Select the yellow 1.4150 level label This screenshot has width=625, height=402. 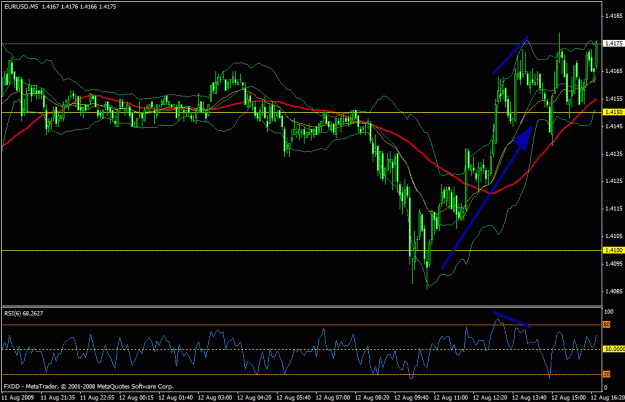click(614, 112)
